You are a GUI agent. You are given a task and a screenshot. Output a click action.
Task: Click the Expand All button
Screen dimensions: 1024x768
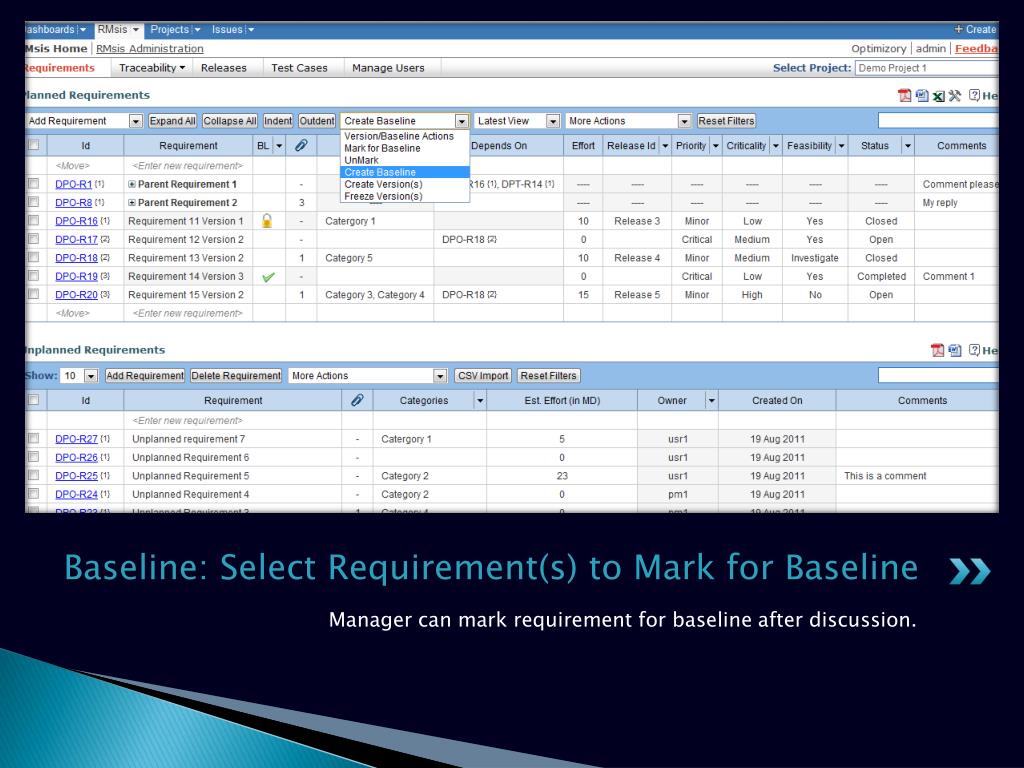(x=172, y=121)
